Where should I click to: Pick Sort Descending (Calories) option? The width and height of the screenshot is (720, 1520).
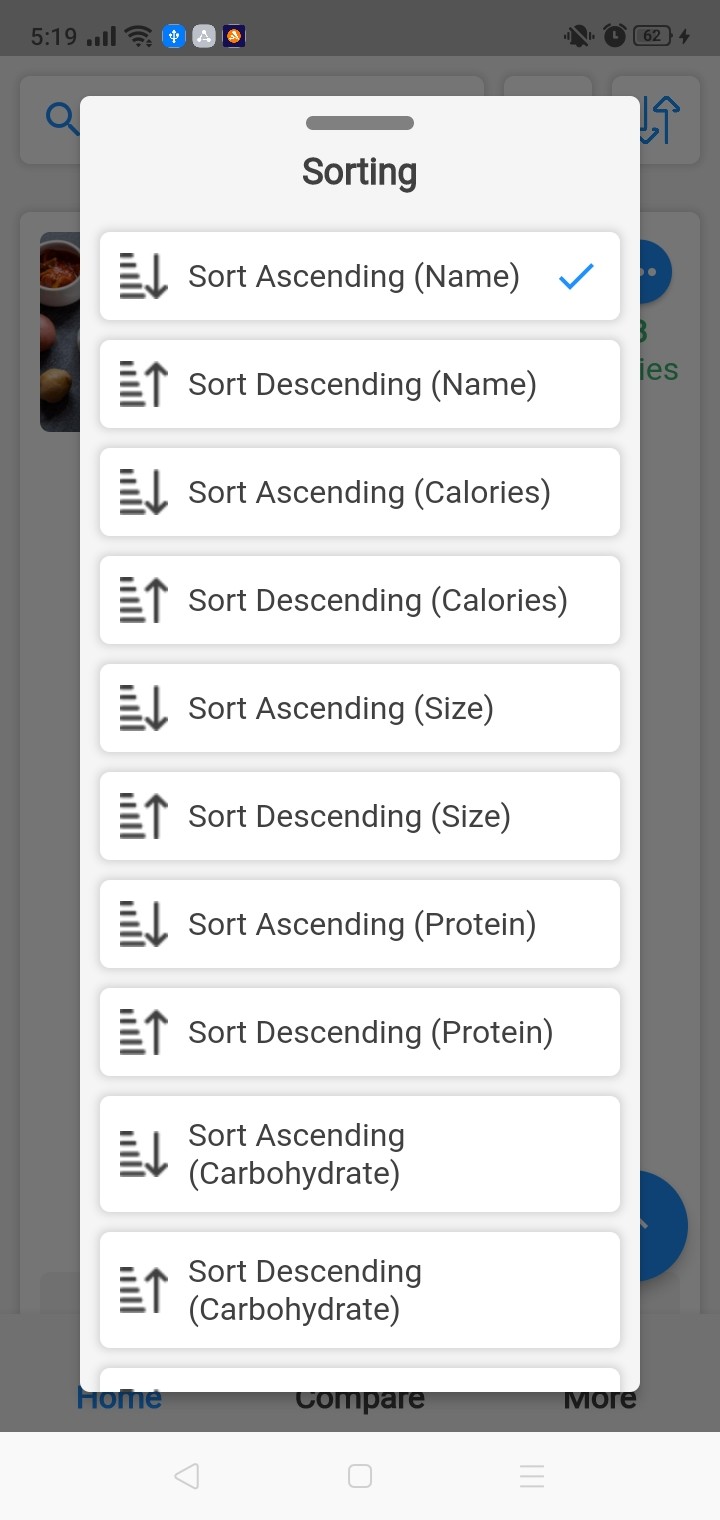click(377, 600)
